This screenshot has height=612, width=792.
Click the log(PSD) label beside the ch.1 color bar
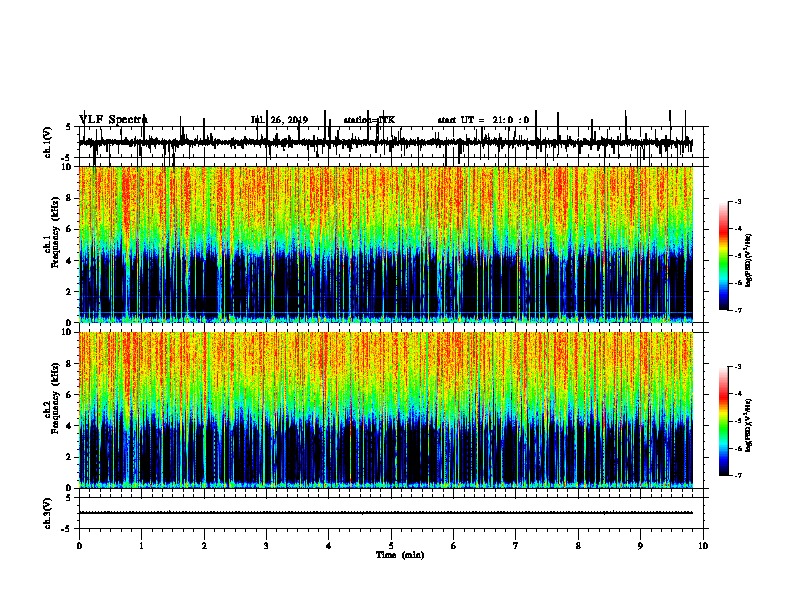(x=749, y=260)
